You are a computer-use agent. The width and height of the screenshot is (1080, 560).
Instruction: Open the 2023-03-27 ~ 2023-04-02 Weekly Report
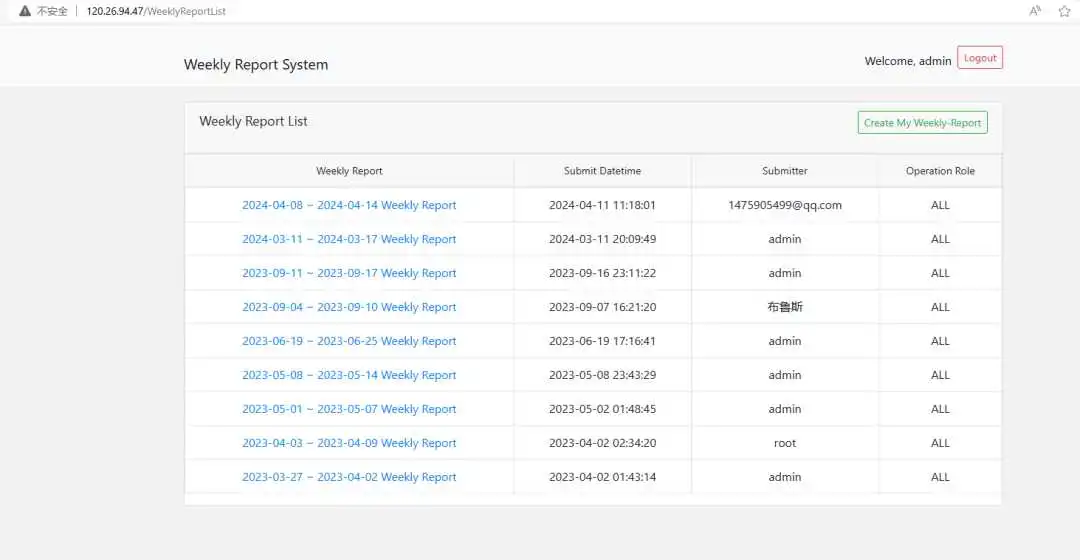point(349,477)
